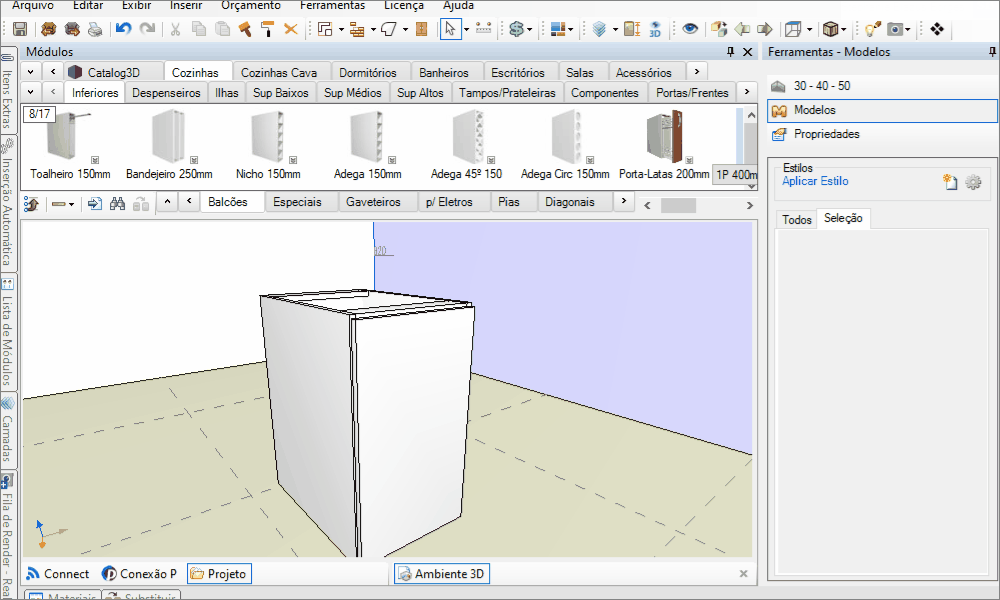Click the Cut scissors icon
Viewport: 1000px width, 600px height.
coord(175,29)
